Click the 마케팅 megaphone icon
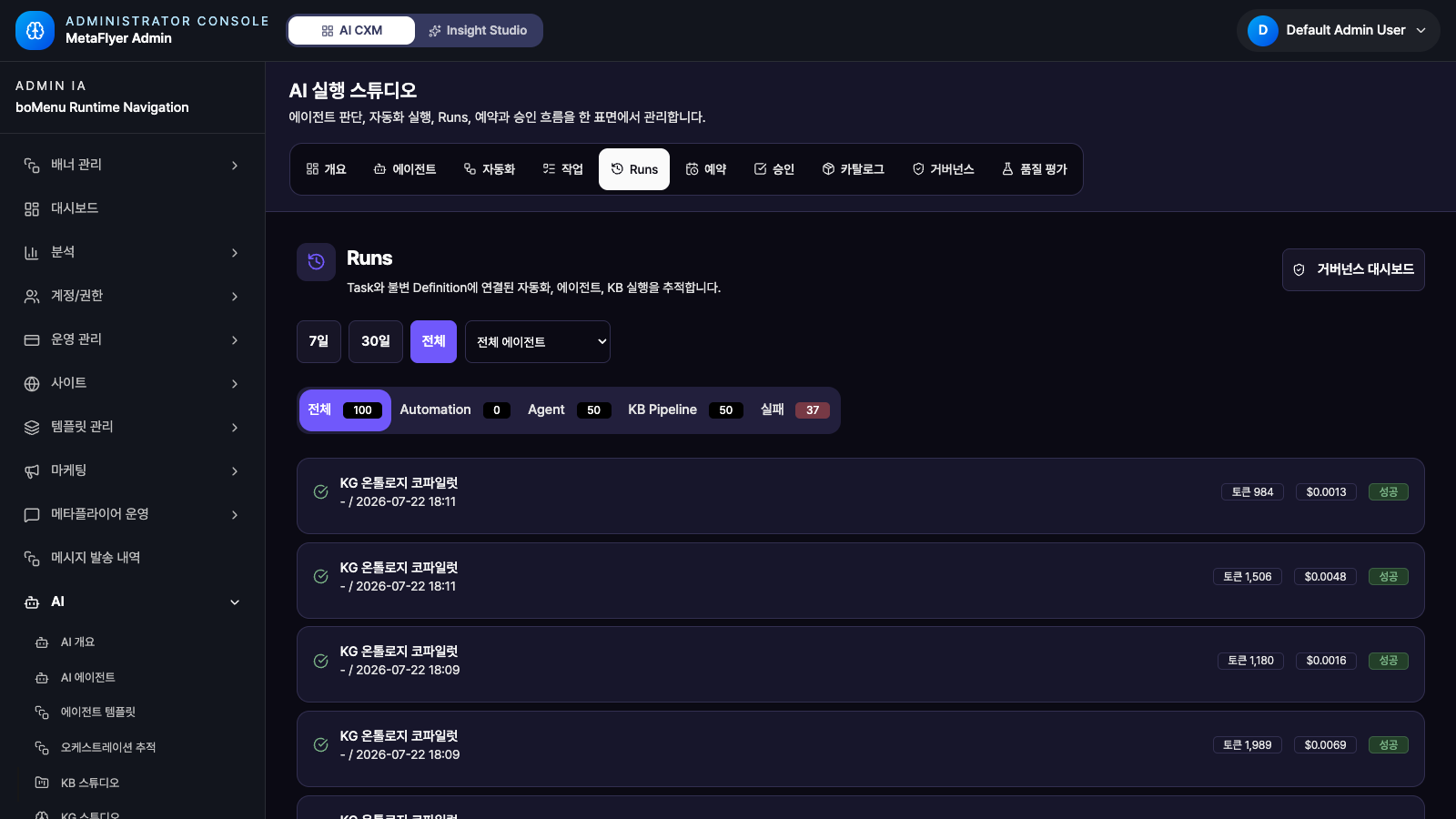Image resolution: width=1456 pixels, height=819 pixels. click(32, 470)
